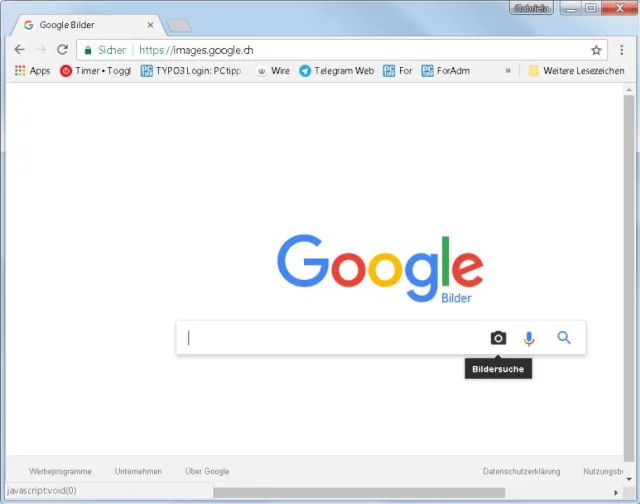Open the Wire bookmark
The height and width of the screenshot is (504, 640).
[x=273, y=71]
